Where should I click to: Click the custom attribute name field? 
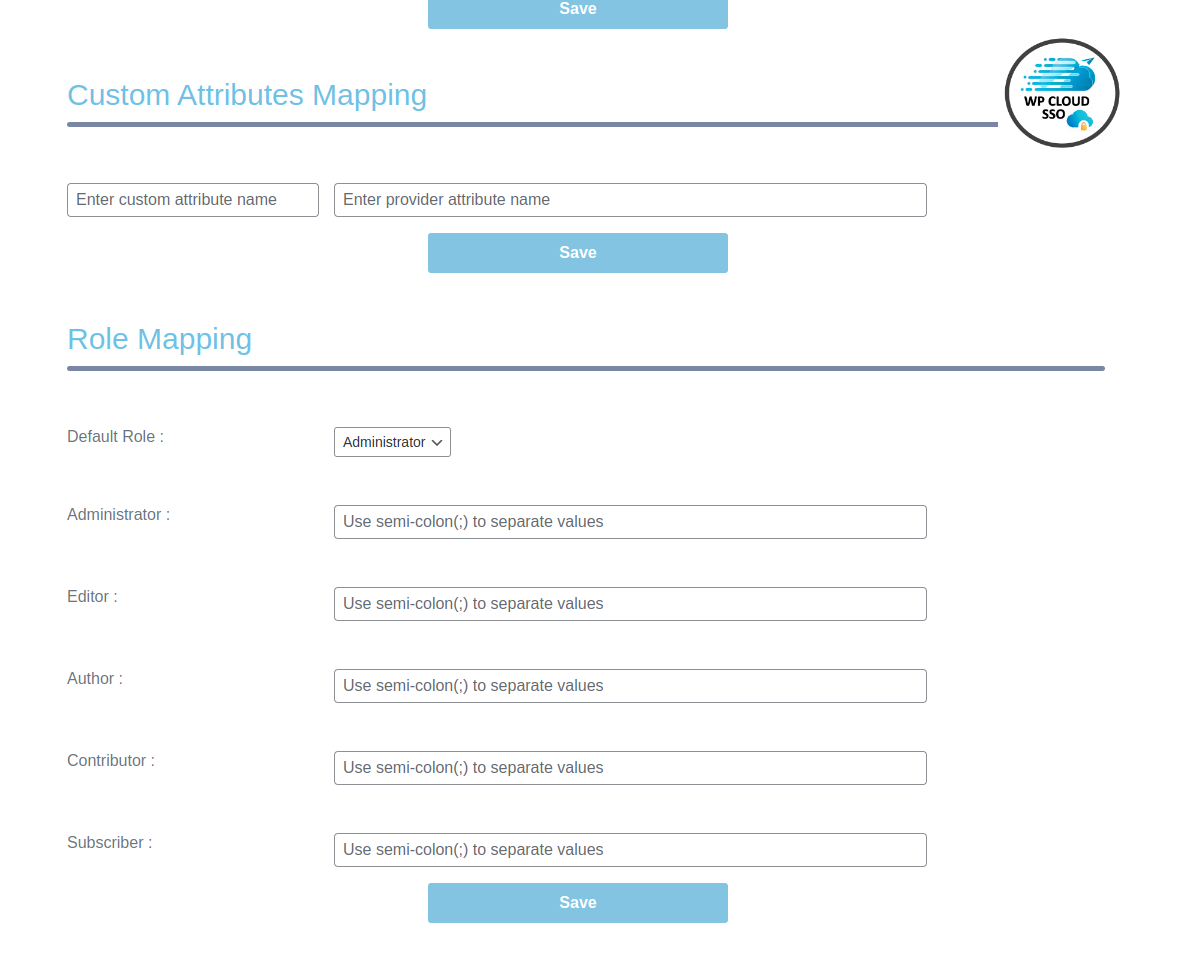[x=192, y=200]
